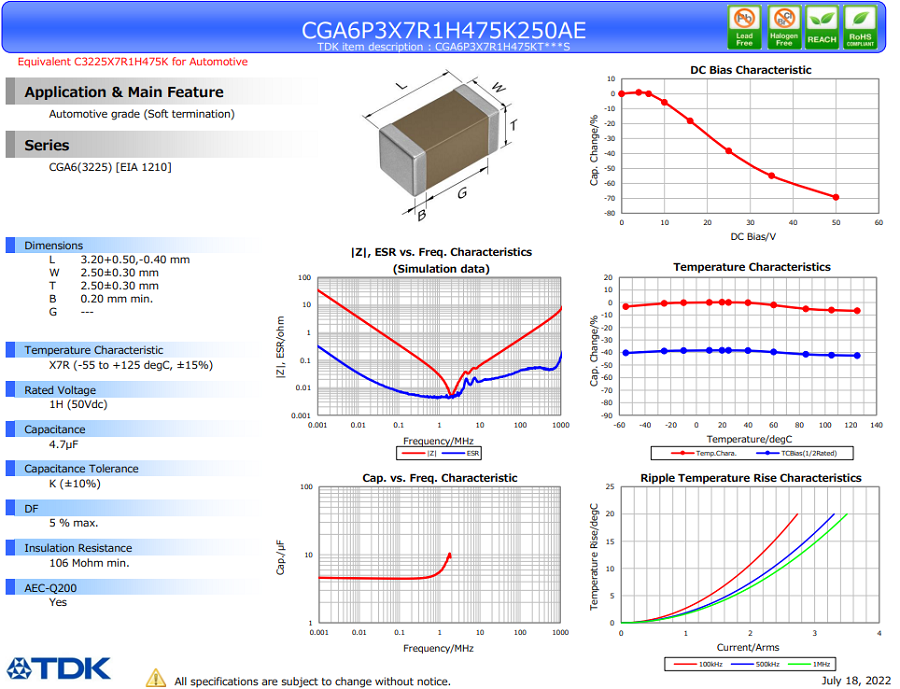Click the |Z| red legend entry
This screenshot has height=689, width=900.
click(420, 454)
